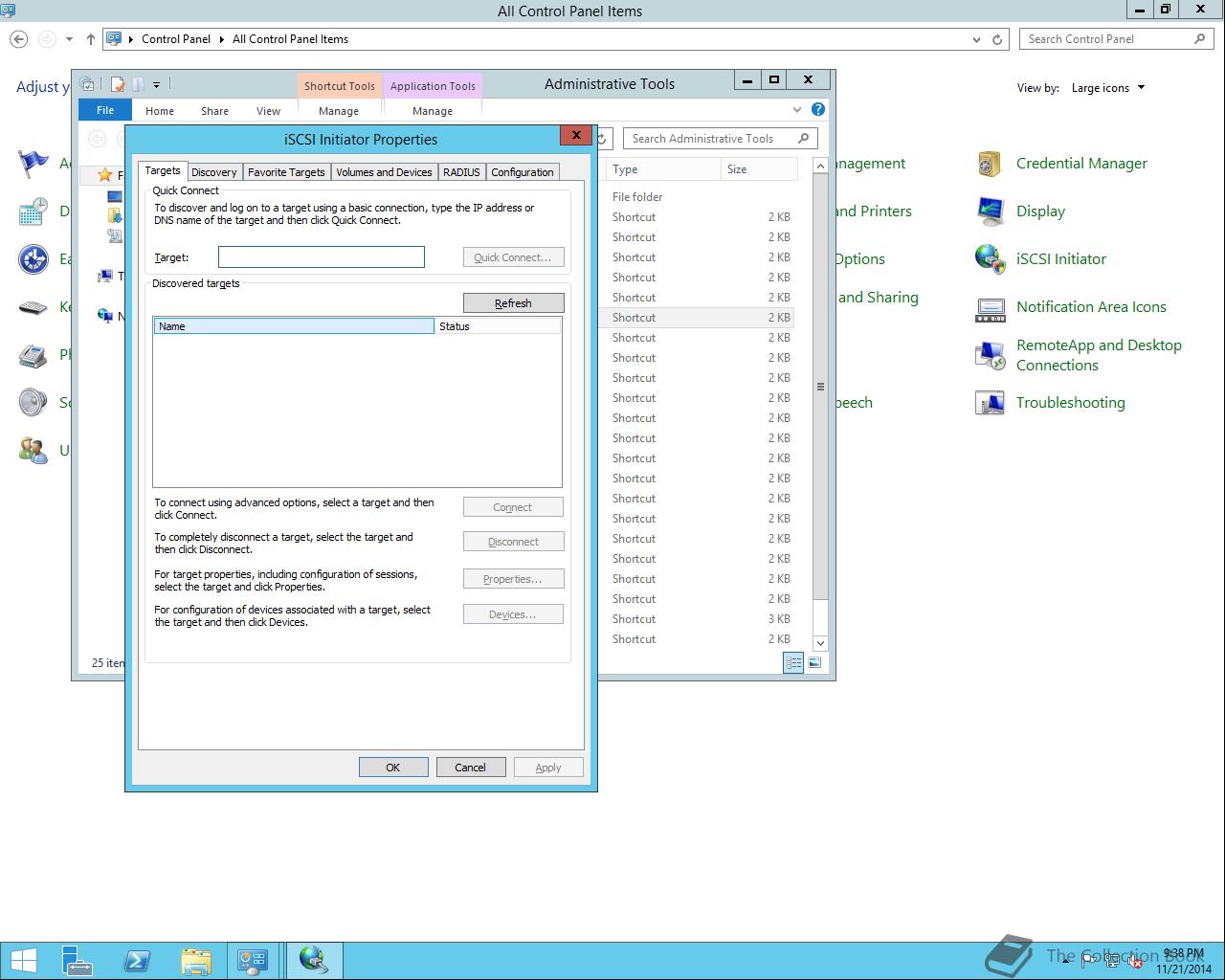Open the View ribbon tab

268,111
